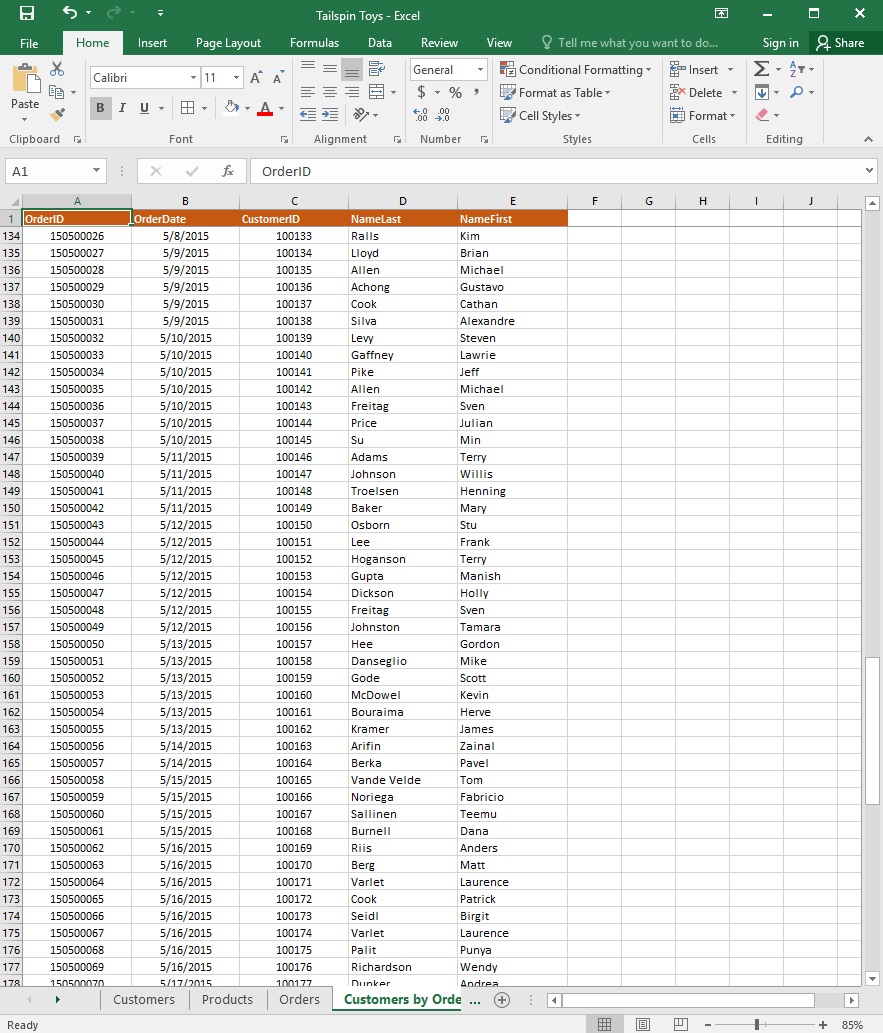The width and height of the screenshot is (883, 1033).
Task: Toggle Bottom Align vertical alignment
Action: (x=353, y=69)
